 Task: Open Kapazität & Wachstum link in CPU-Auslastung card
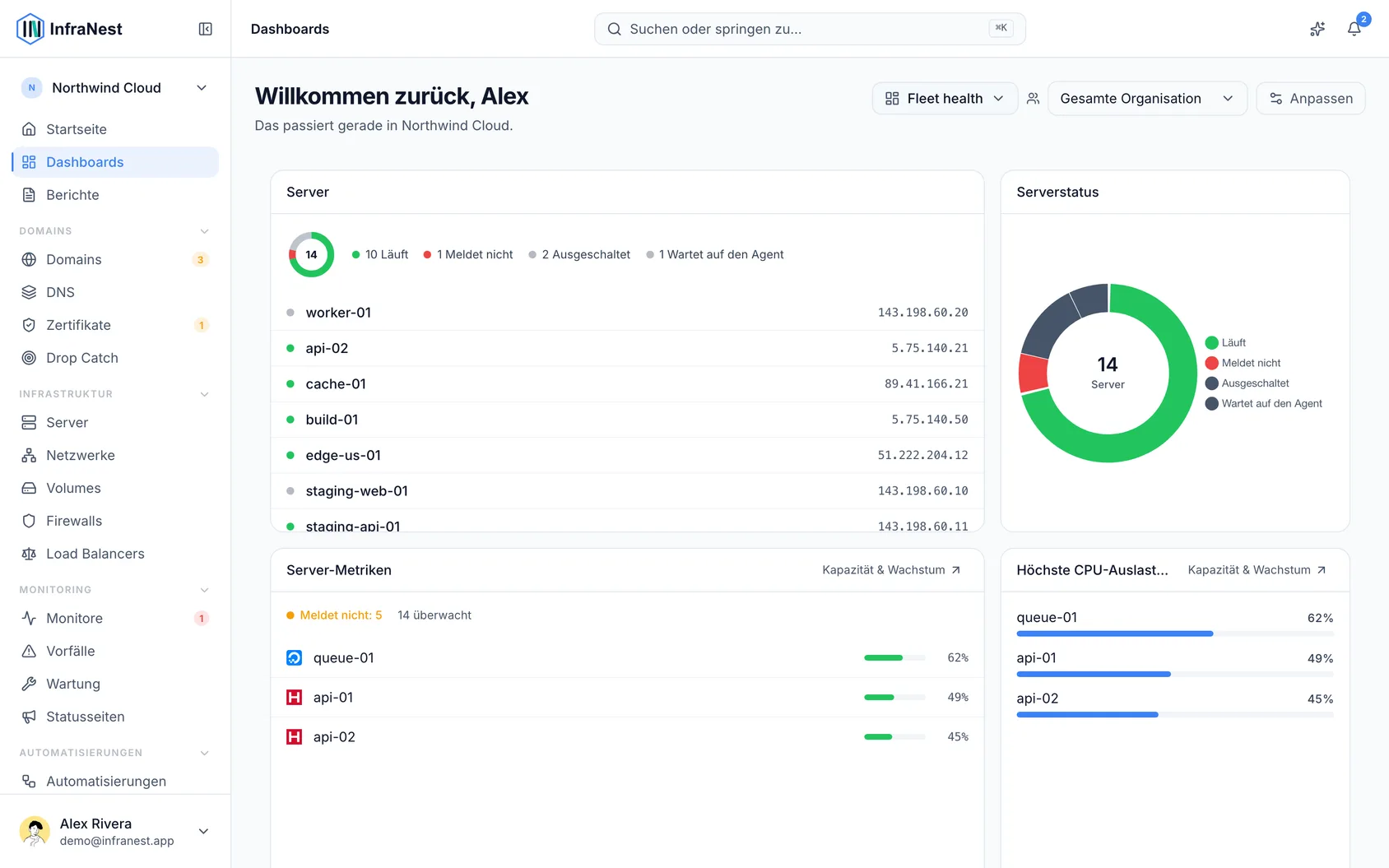click(1257, 570)
